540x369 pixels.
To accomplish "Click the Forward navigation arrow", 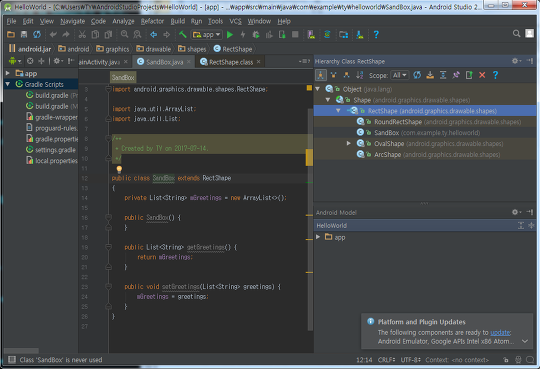I will tap(167, 34).
